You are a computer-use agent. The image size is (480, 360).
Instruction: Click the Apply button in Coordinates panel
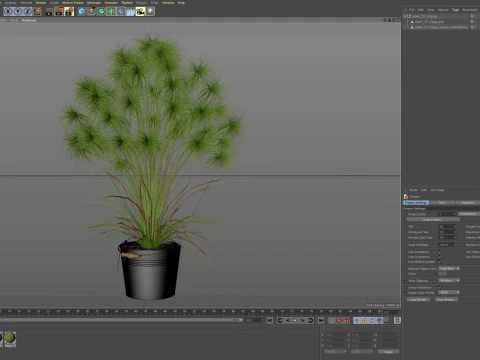tap(388, 352)
